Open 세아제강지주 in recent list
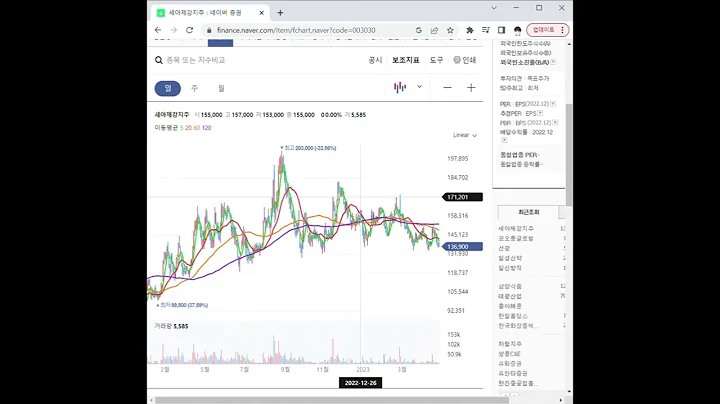720x404 pixels. tap(516, 228)
